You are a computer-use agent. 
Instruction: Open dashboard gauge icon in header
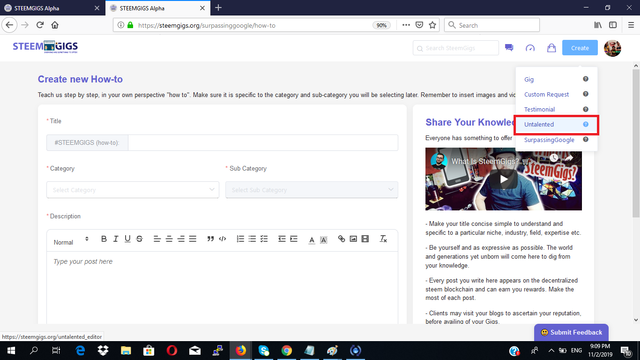point(530,48)
